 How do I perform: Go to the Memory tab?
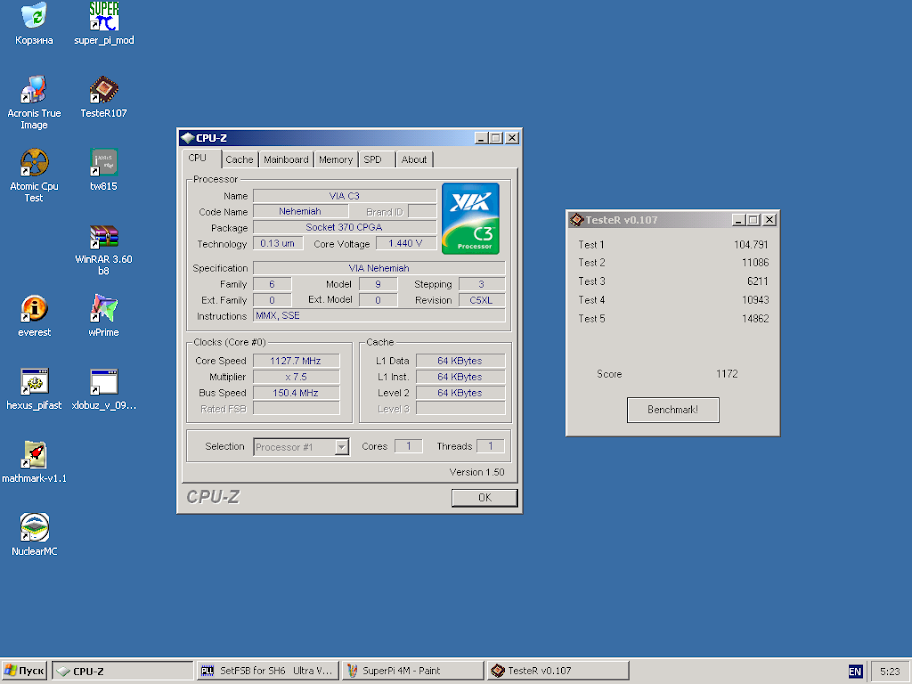(336, 159)
